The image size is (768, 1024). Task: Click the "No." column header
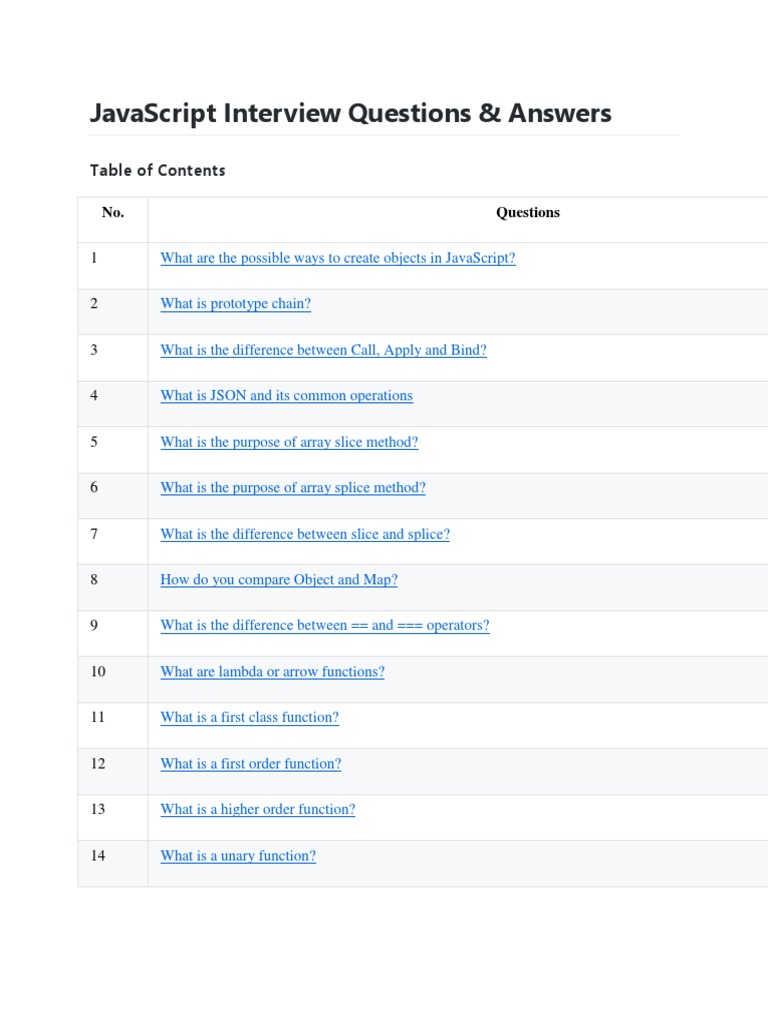coord(113,212)
